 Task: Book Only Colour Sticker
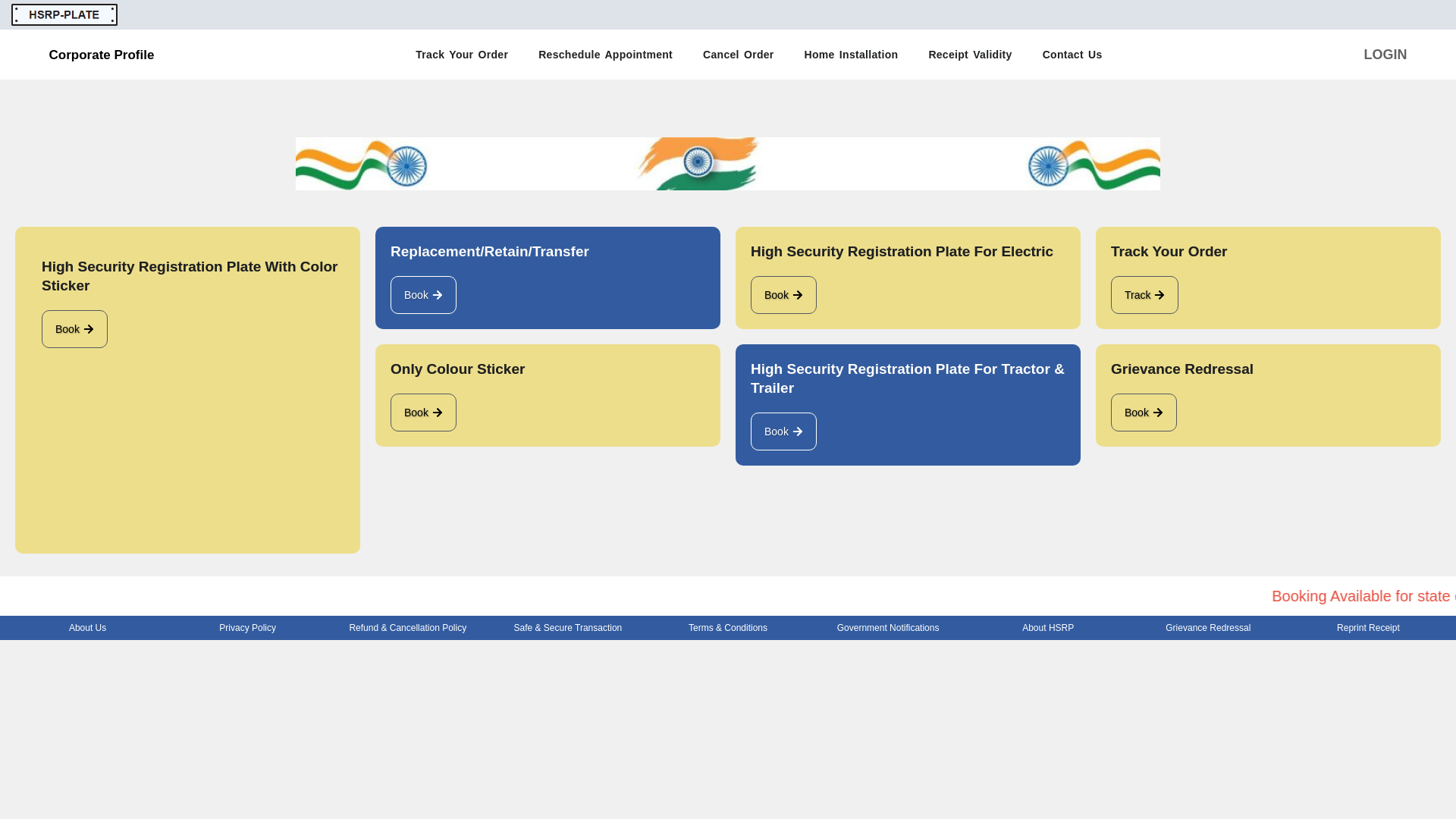[423, 413]
